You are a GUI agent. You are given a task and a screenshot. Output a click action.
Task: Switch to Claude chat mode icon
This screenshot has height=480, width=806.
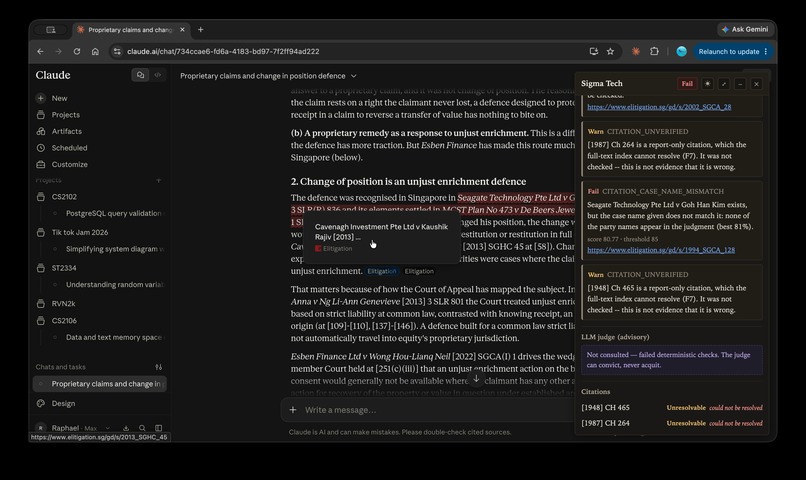coord(140,75)
